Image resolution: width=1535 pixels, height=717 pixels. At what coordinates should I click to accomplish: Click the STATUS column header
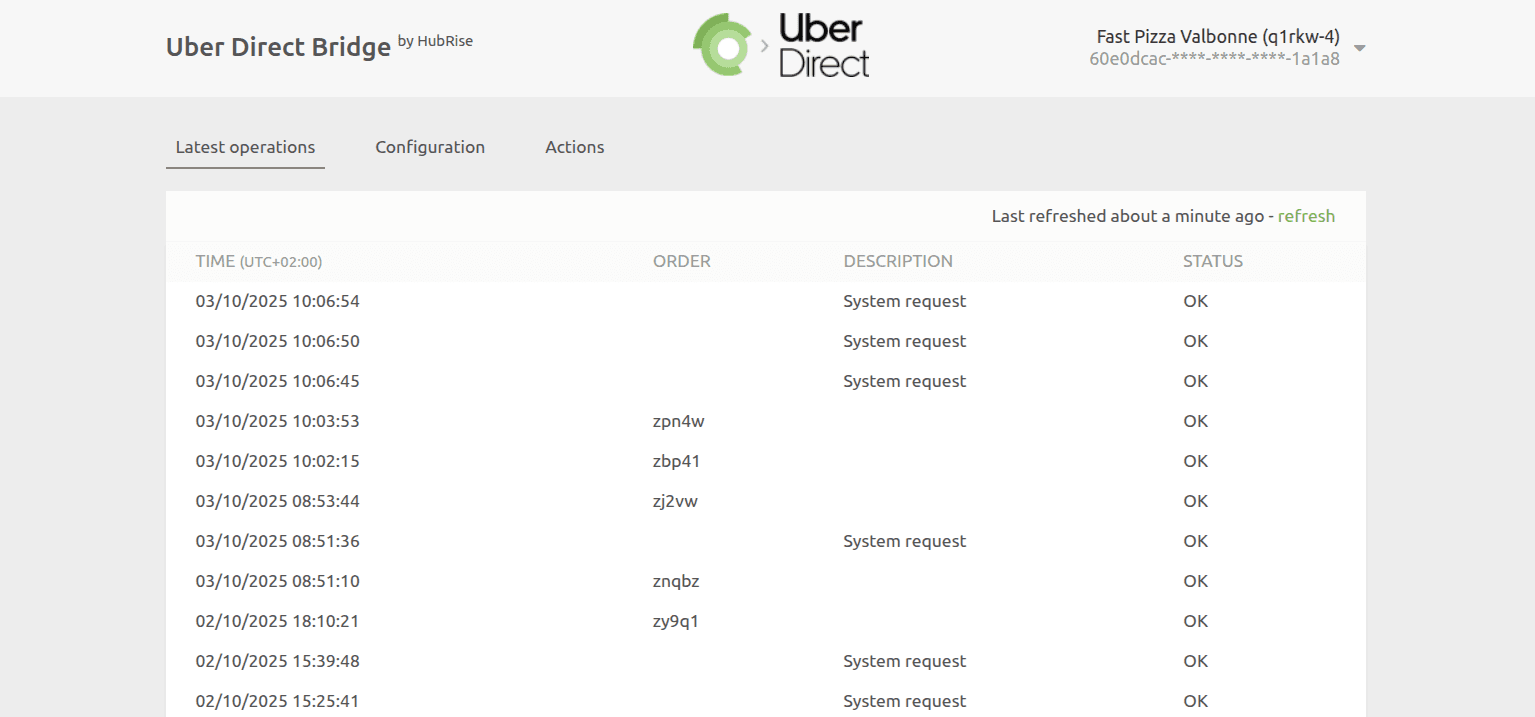pos(1213,261)
